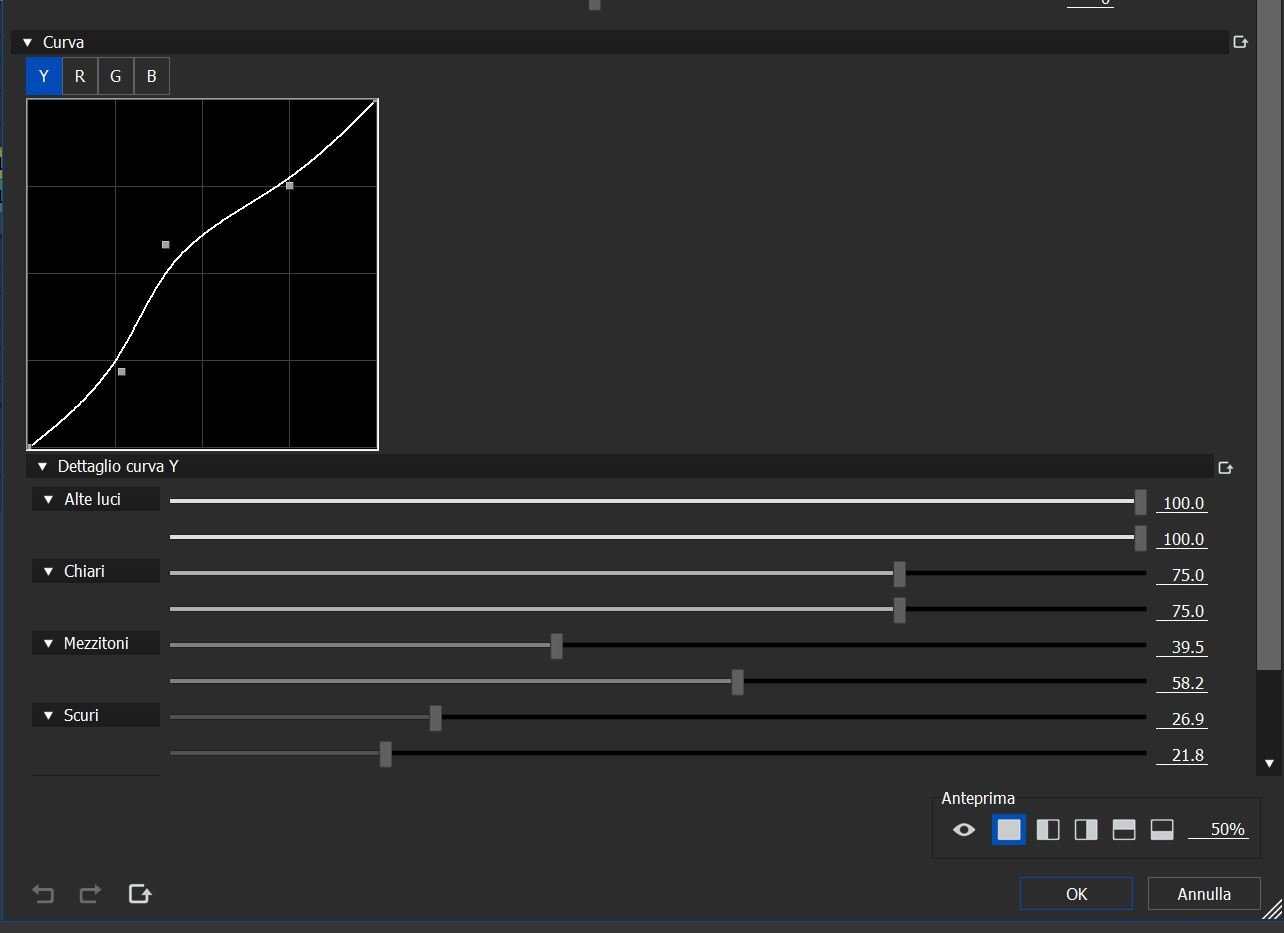The image size is (1284, 933).
Task: Switch to the B curve channel
Action: 152,76
